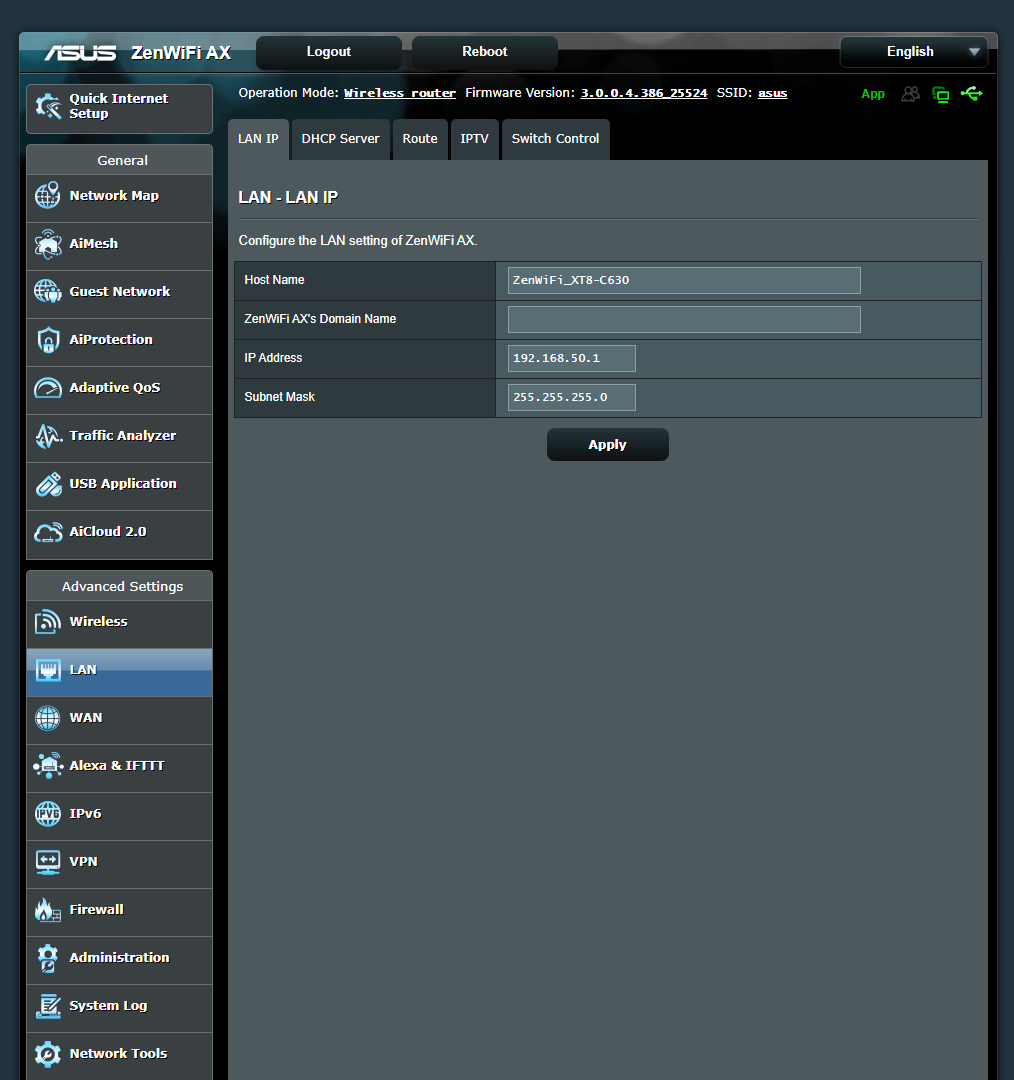Viewport: 1014px width, 1080px height.
Task: Click the AiMesh sidebar icon
Action: pos(48,244)
